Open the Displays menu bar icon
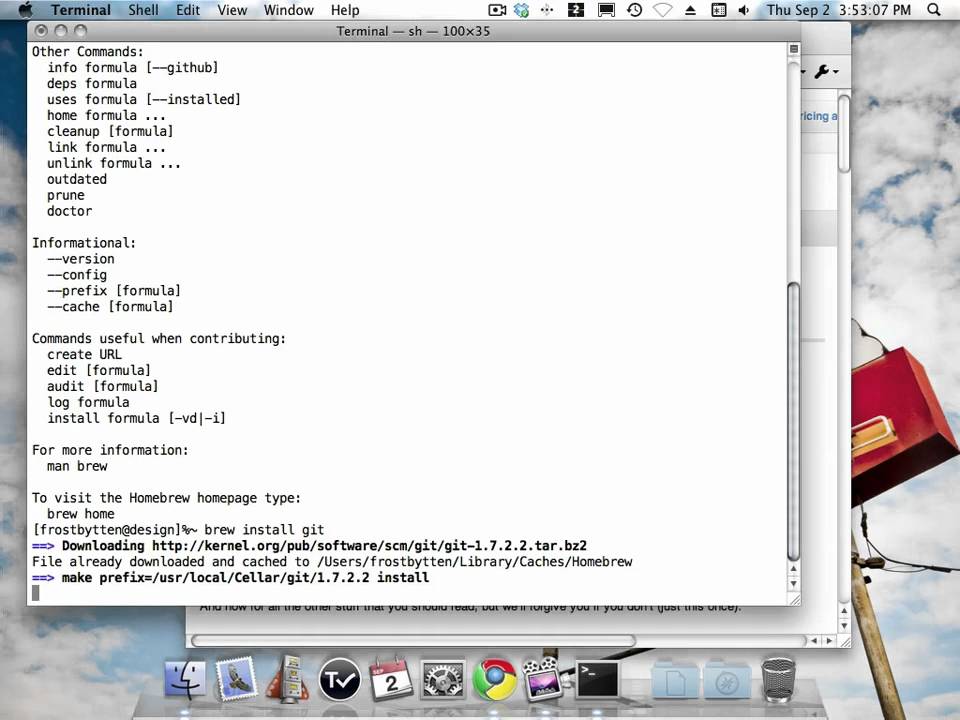 (606, 10)
